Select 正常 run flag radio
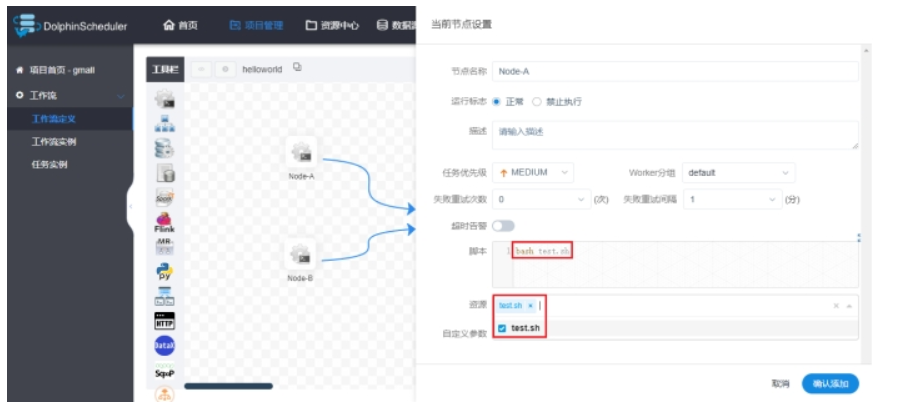This screenshot has width=897, height=410. click(496, 102)
